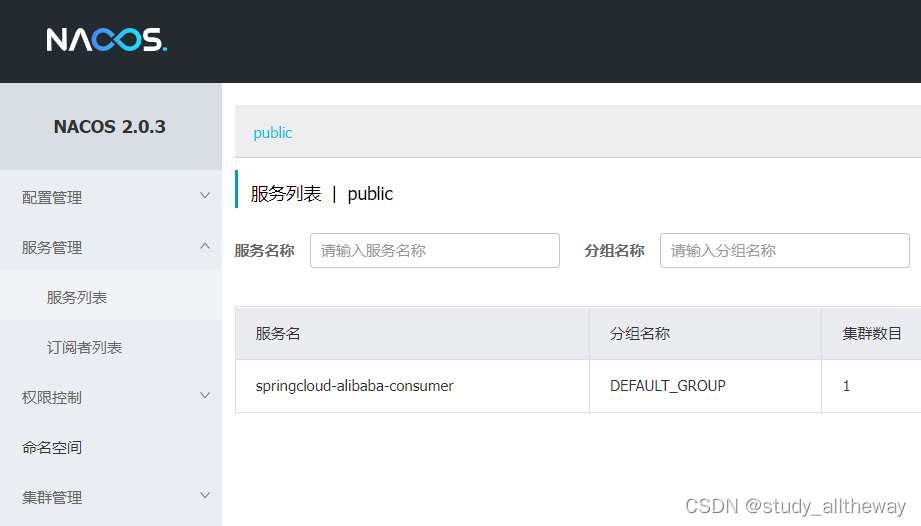
Task: Select 服务列表 in the sidebar
Action: 111,297
